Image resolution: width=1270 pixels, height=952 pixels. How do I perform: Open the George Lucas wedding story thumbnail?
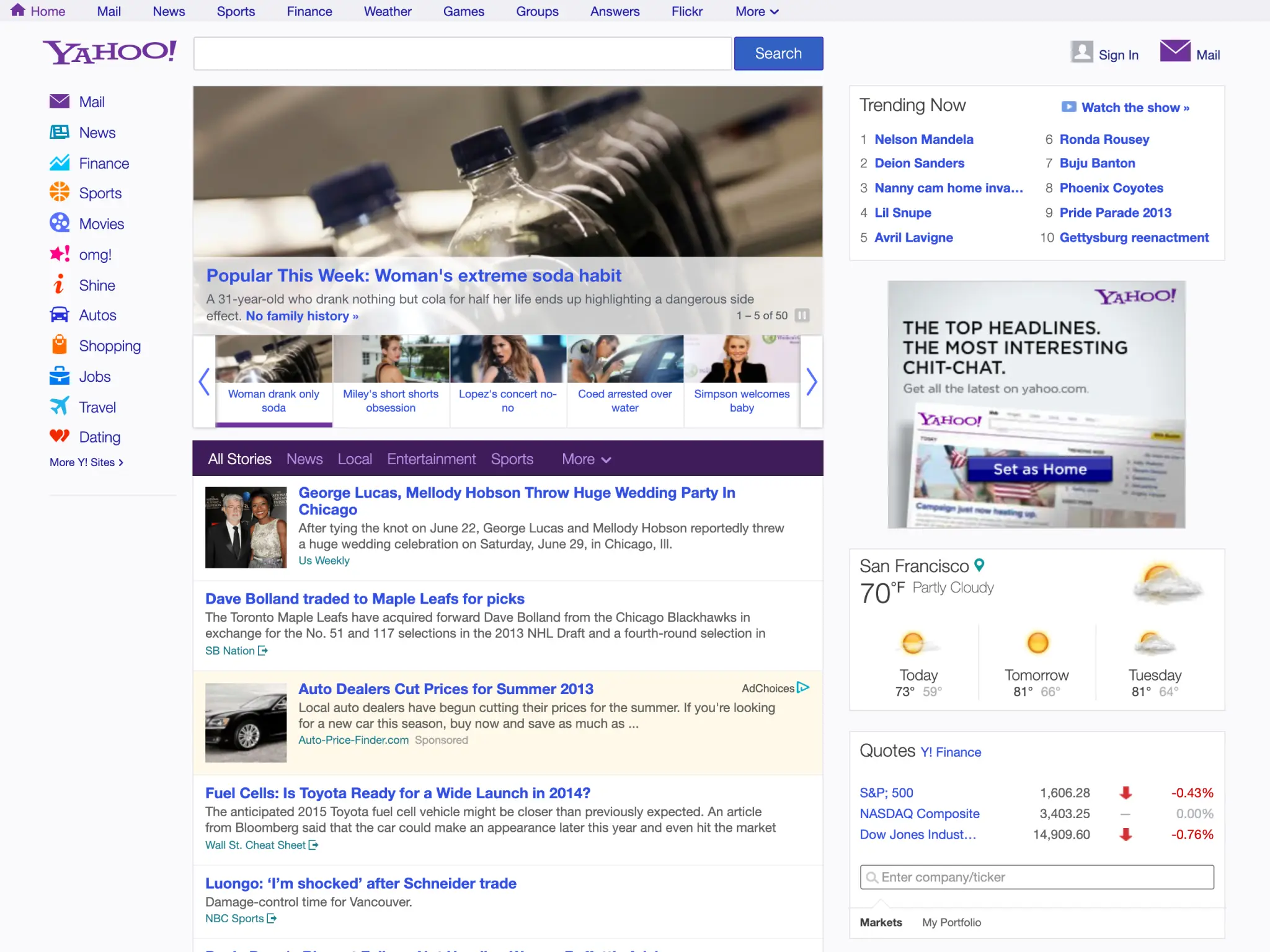246,527
